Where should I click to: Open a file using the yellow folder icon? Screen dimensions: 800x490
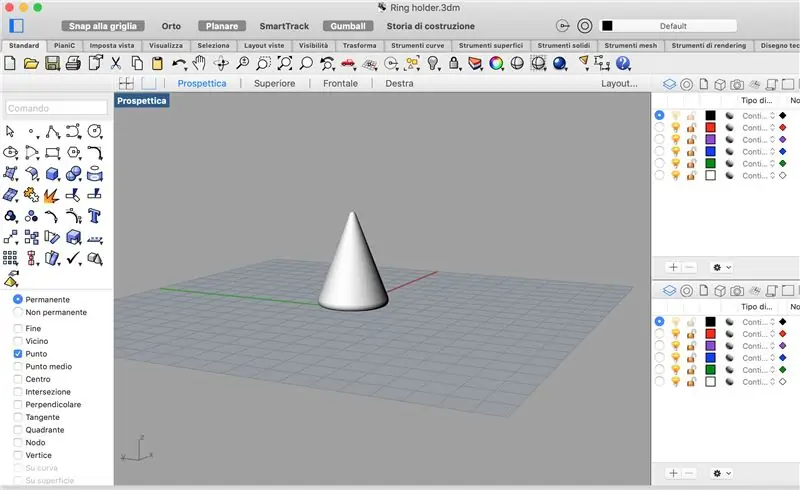[x=31, y=63]
